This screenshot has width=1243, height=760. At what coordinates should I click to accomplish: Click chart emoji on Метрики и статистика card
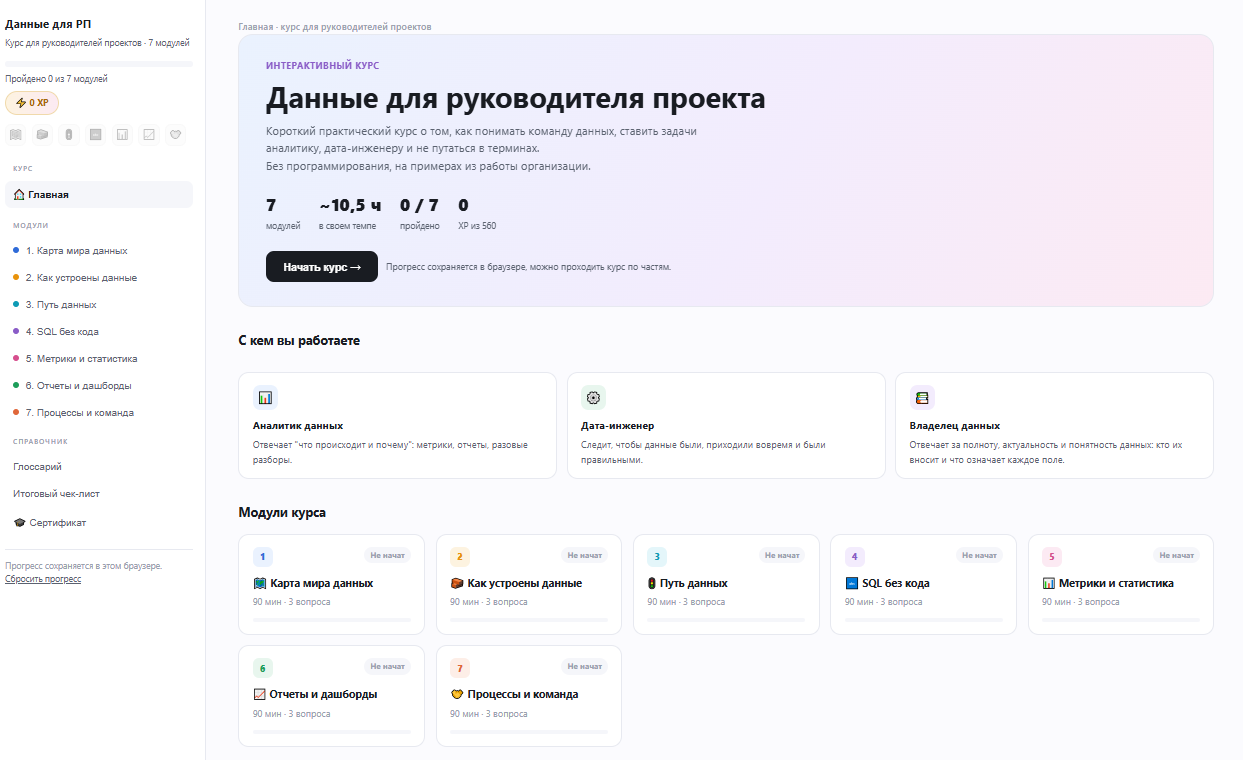tap(1049, 583)
